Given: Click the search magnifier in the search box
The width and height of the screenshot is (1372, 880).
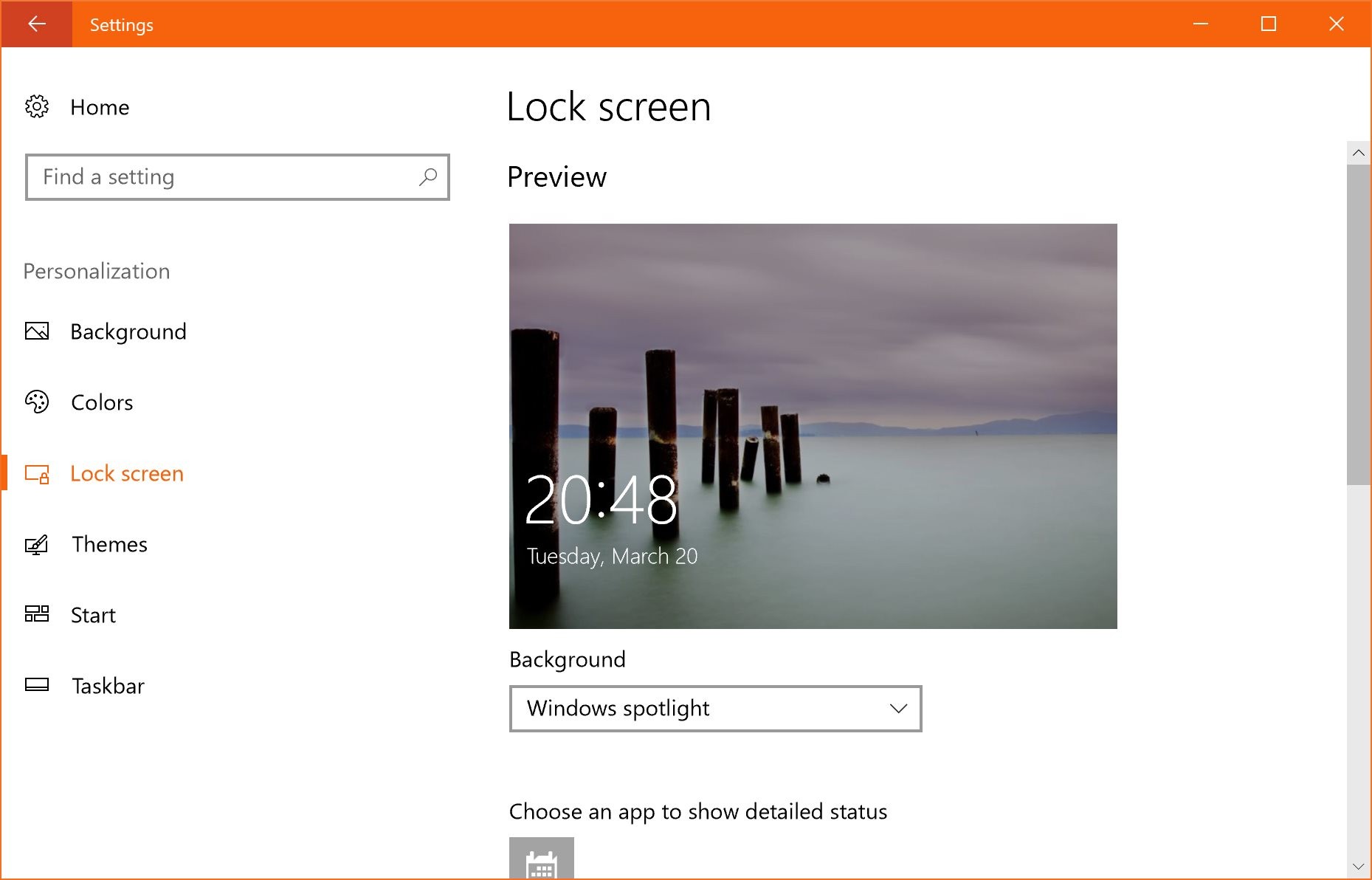Looking at the screenshot, I should [428, 177].
